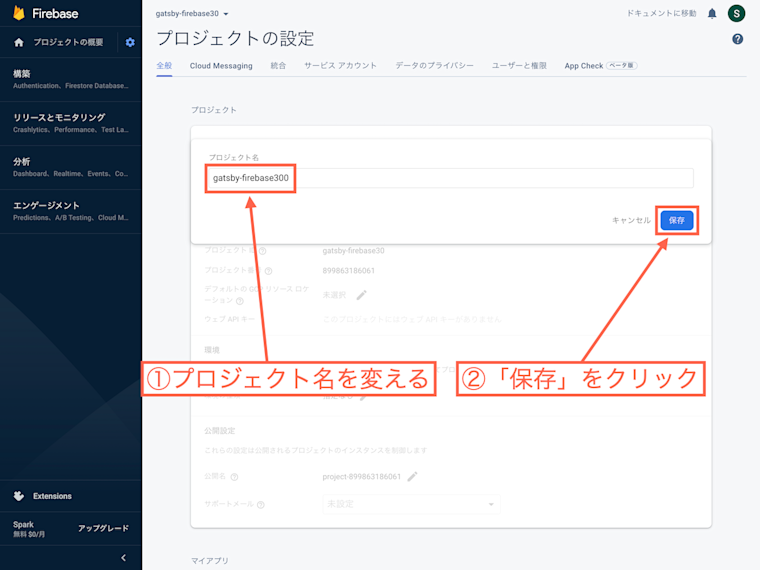
Task: Open the user account avatar S
Action: 736,13
